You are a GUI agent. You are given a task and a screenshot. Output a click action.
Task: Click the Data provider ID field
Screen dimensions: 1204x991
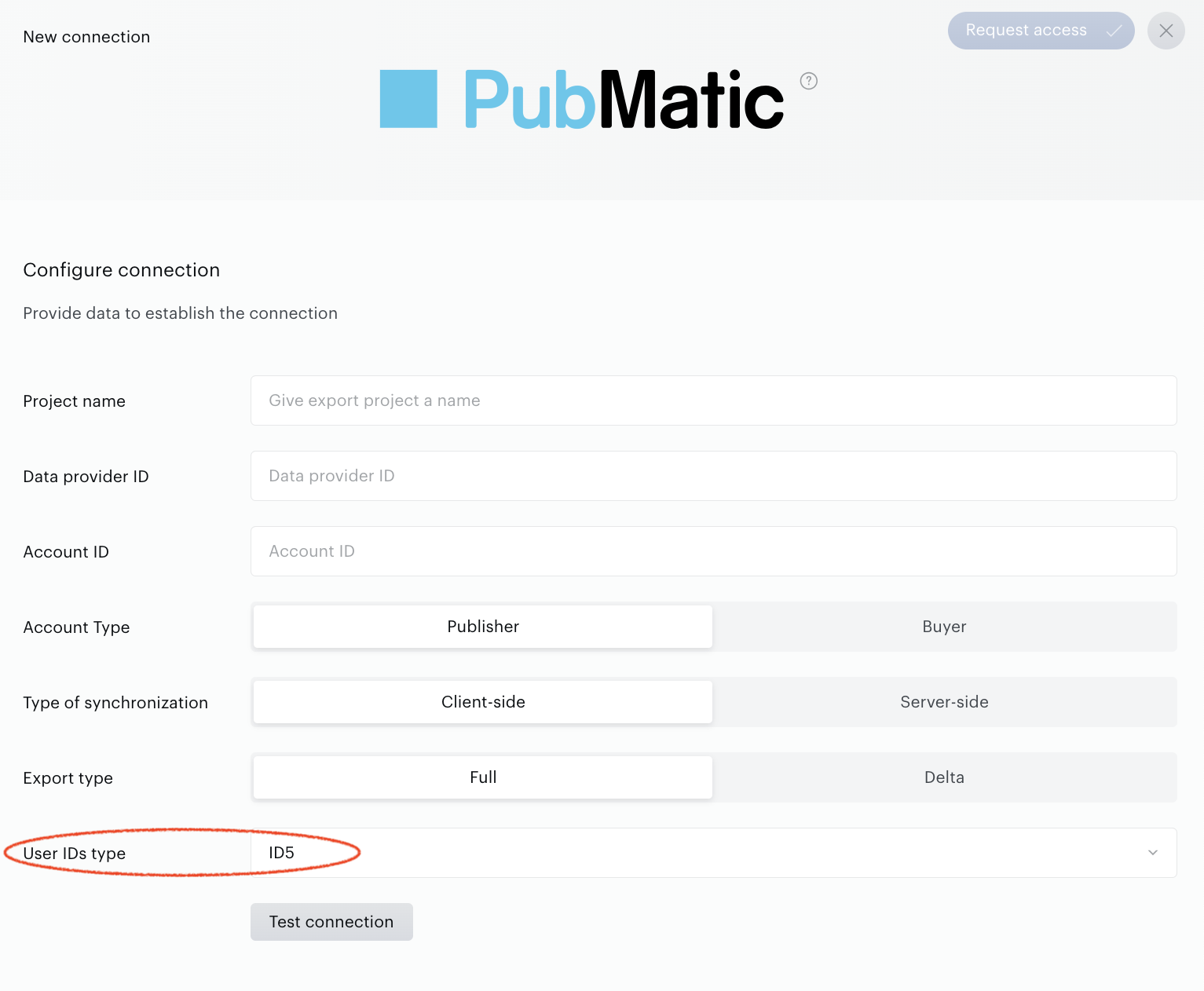(713, 476)
